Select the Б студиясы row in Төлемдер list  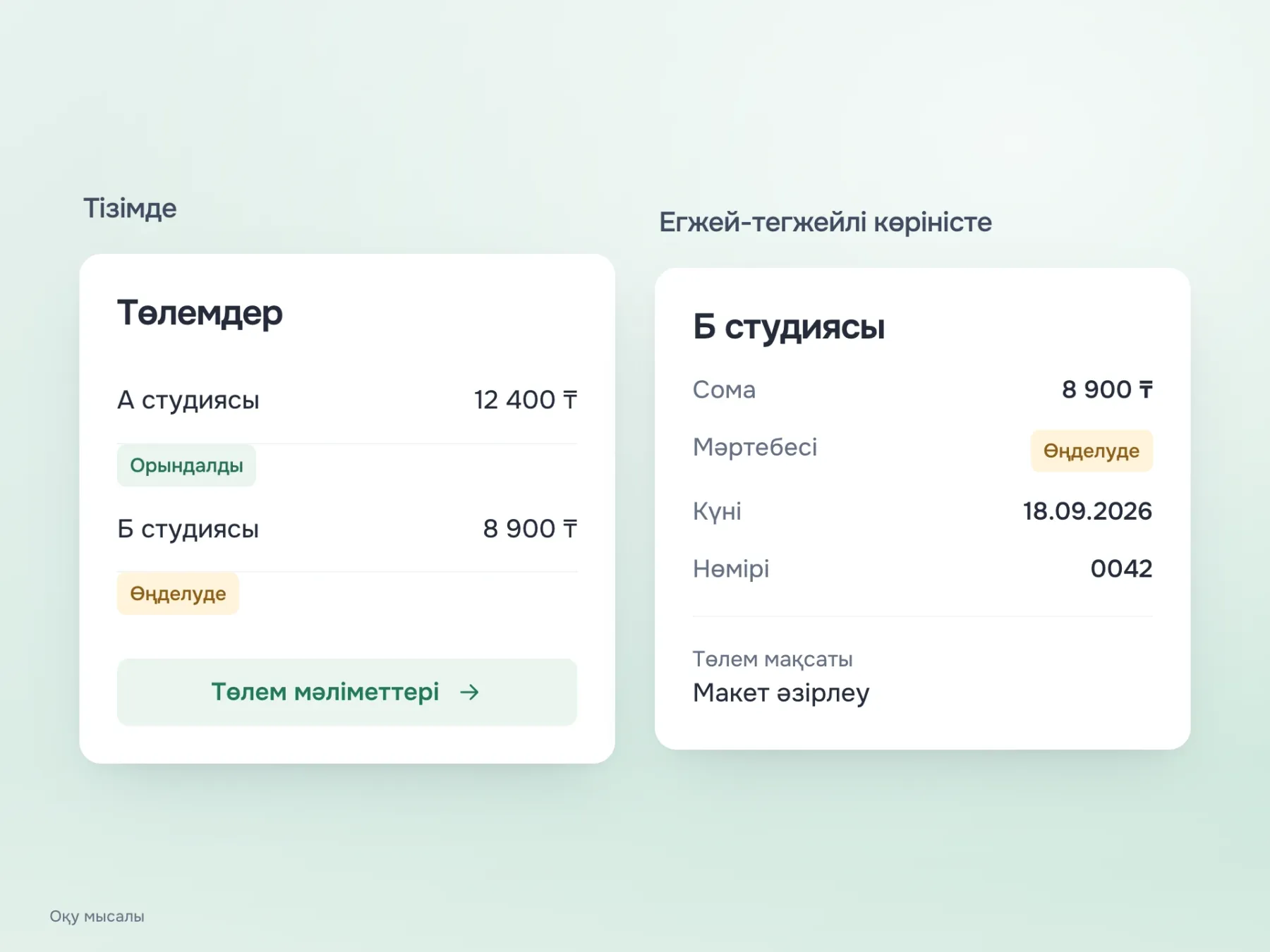pyautogui.click(x=347, y=529)
